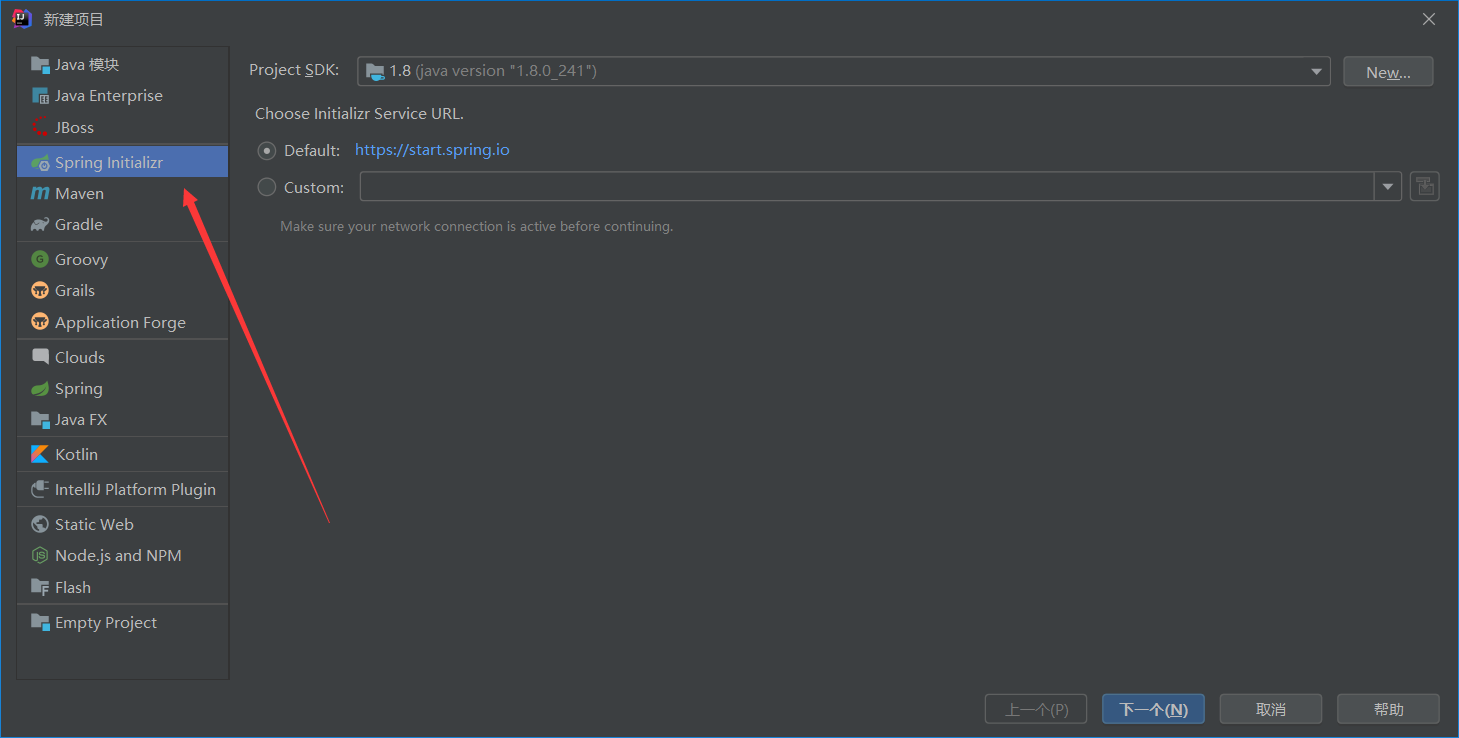Select the Custom service URL radio button

pos(267,187)
